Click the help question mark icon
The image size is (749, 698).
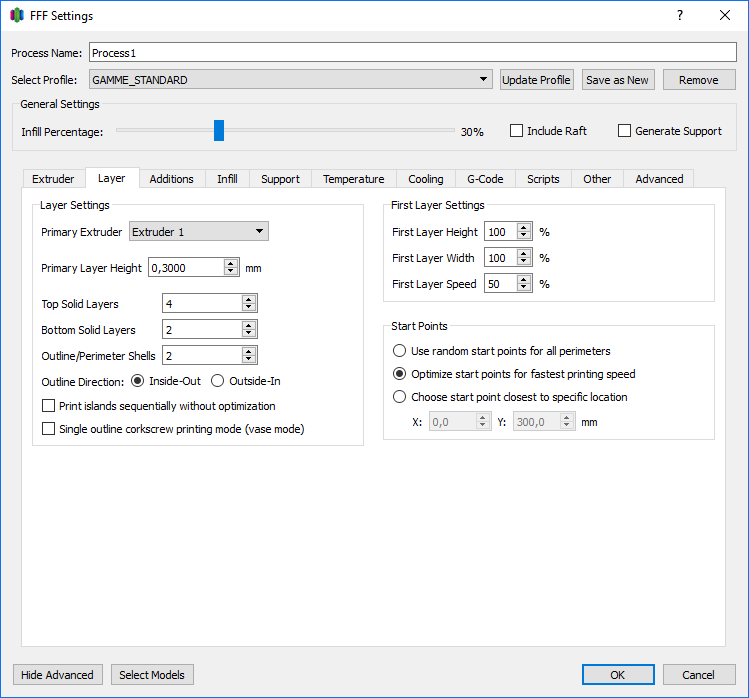tap(680, 15)
